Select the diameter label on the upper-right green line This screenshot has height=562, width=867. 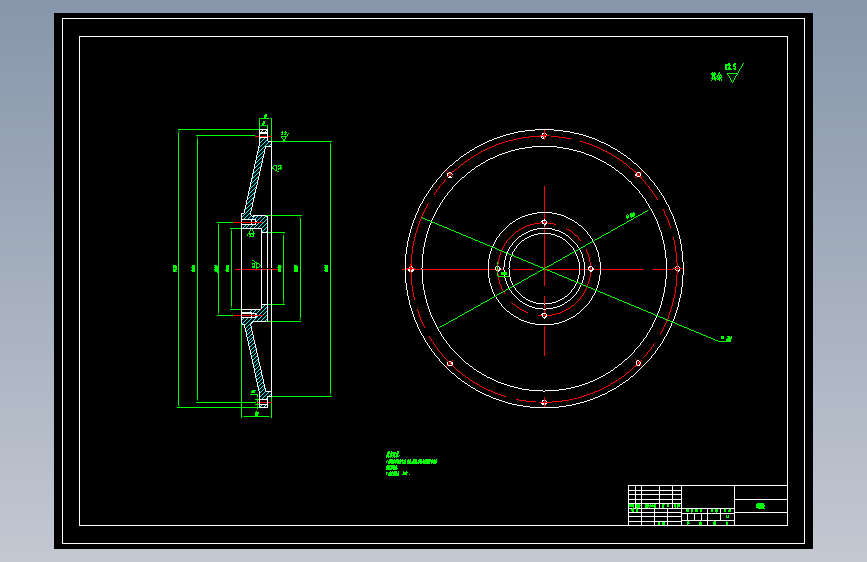click(x=630, y=216)
